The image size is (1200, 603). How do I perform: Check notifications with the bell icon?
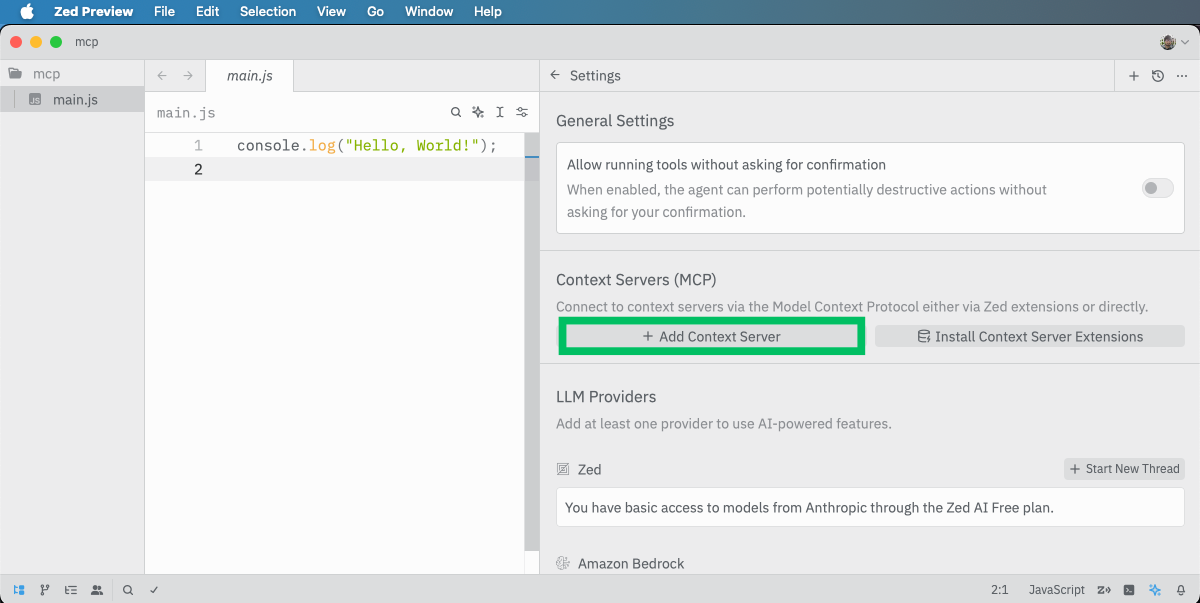point(1182,590)
